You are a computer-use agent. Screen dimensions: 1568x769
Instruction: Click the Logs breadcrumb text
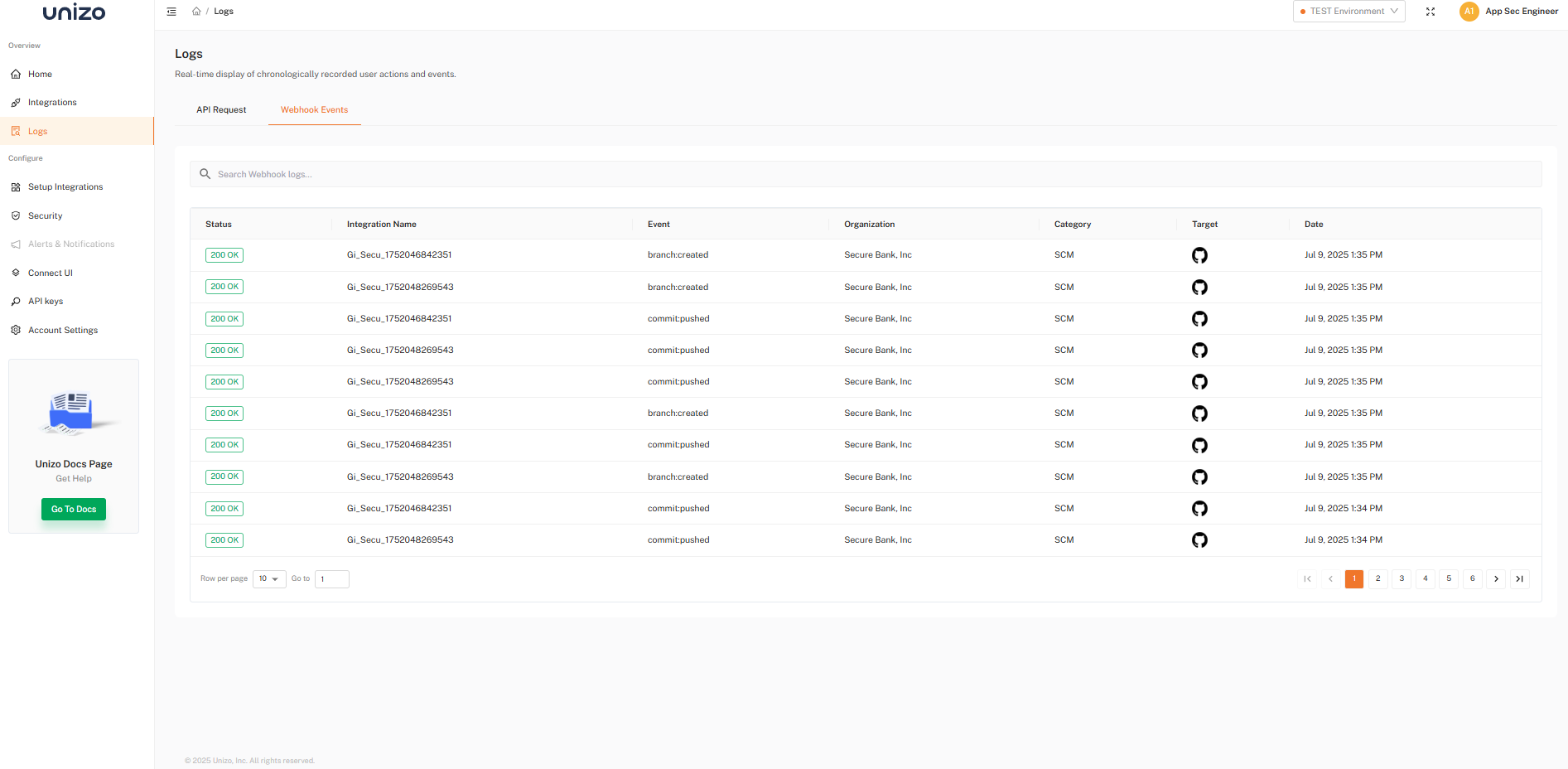[224, 12]
